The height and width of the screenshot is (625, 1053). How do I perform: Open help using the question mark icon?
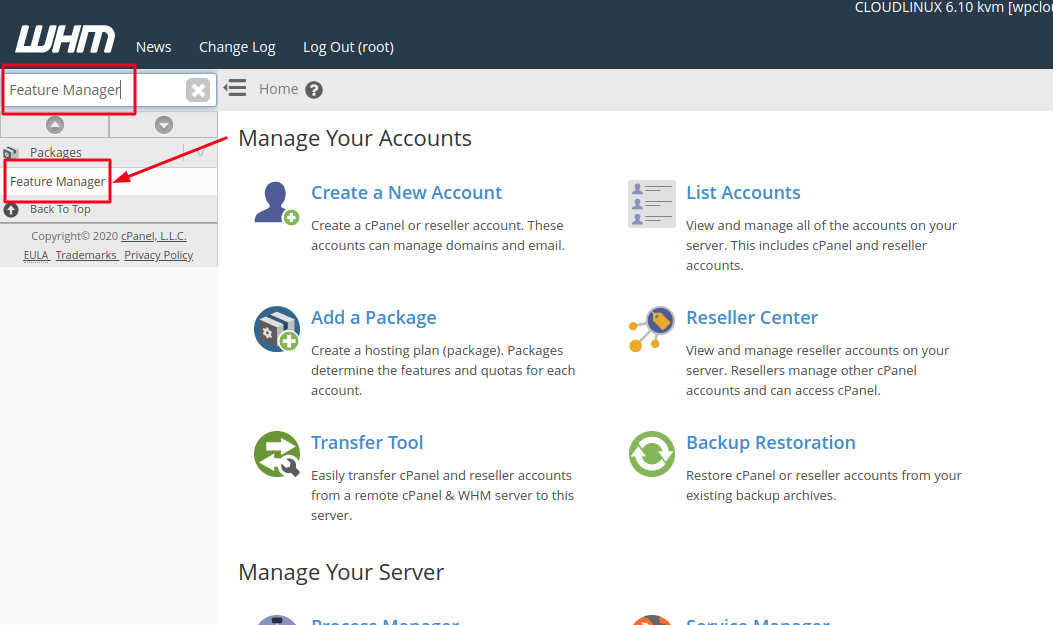[313, 89]
